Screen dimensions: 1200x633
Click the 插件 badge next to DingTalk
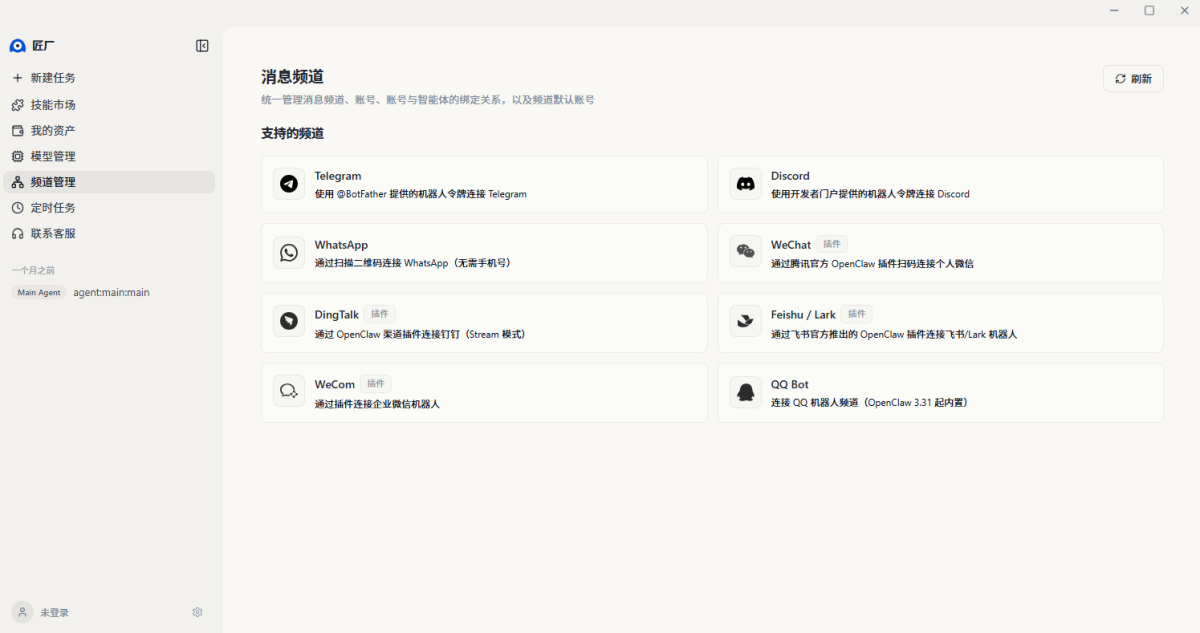point(380,314)
